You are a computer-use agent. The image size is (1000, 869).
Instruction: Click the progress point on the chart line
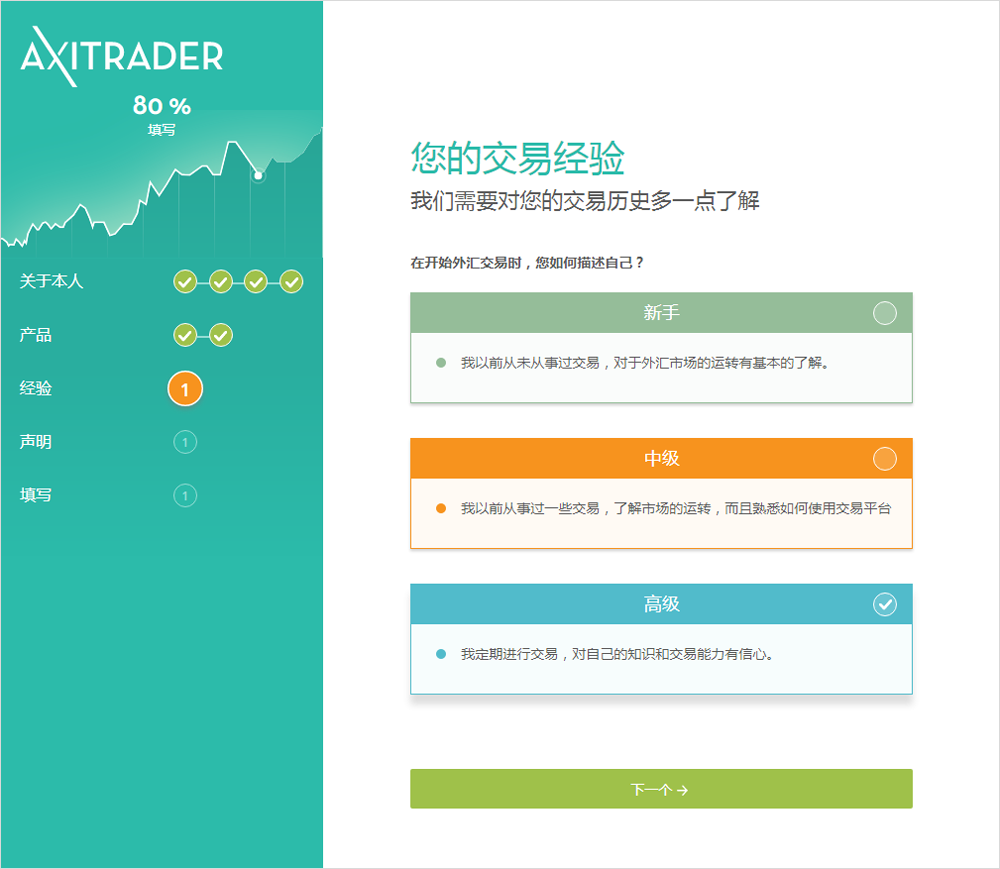258,176
